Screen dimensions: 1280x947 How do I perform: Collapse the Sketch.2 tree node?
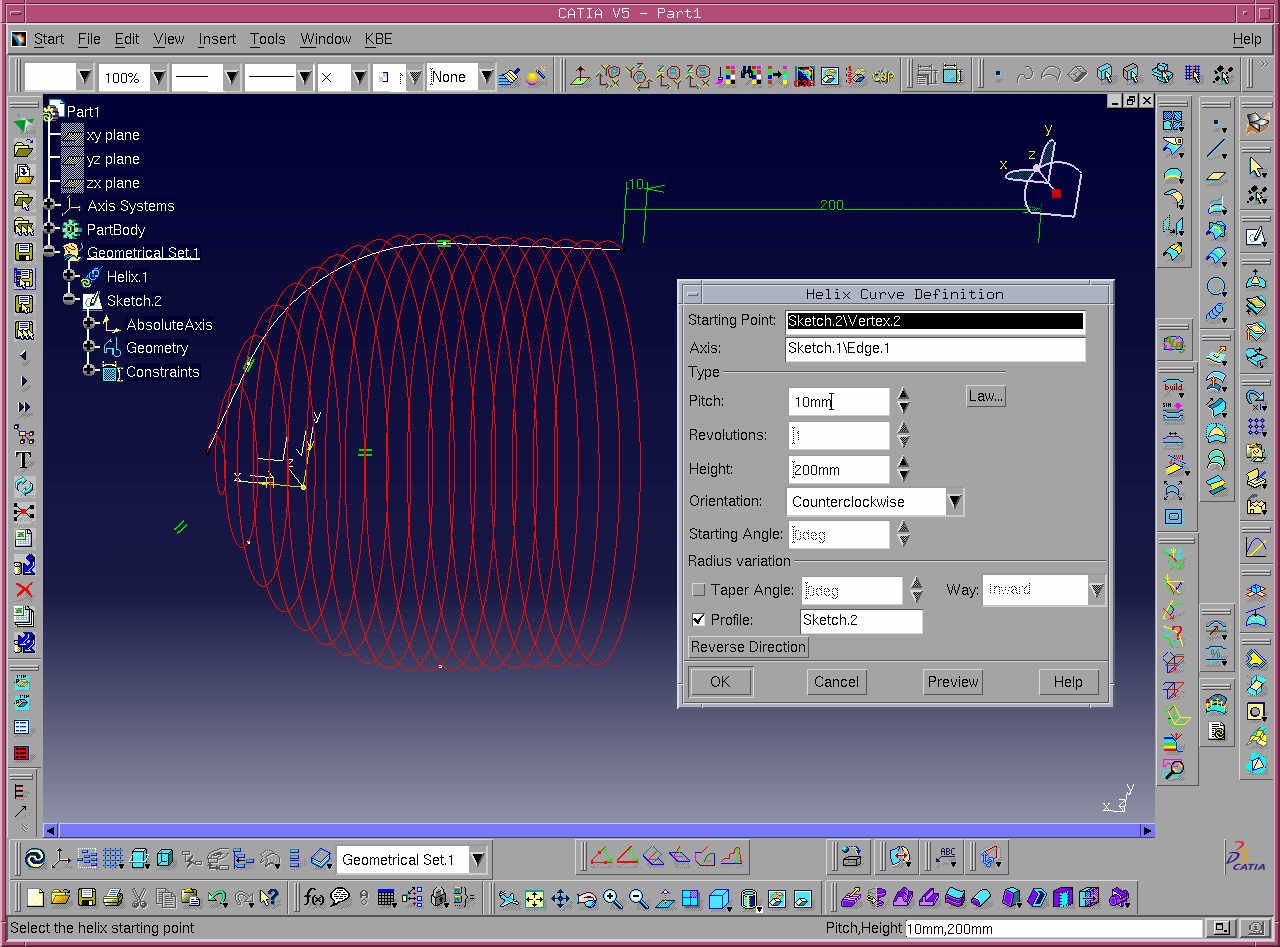[69, 300]
